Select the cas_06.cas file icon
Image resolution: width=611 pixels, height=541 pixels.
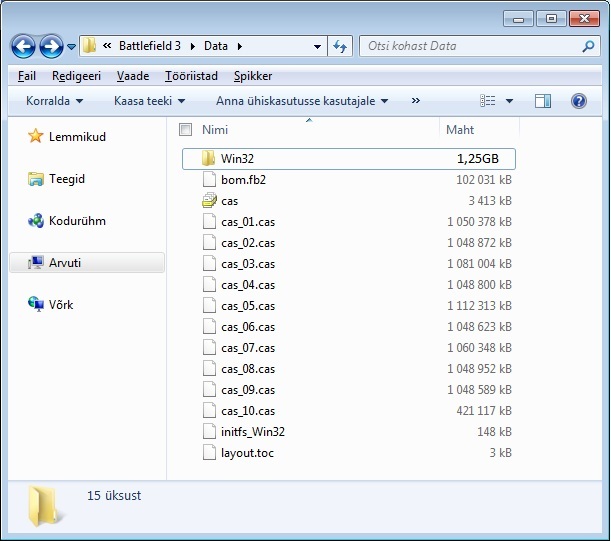point(209,327)
